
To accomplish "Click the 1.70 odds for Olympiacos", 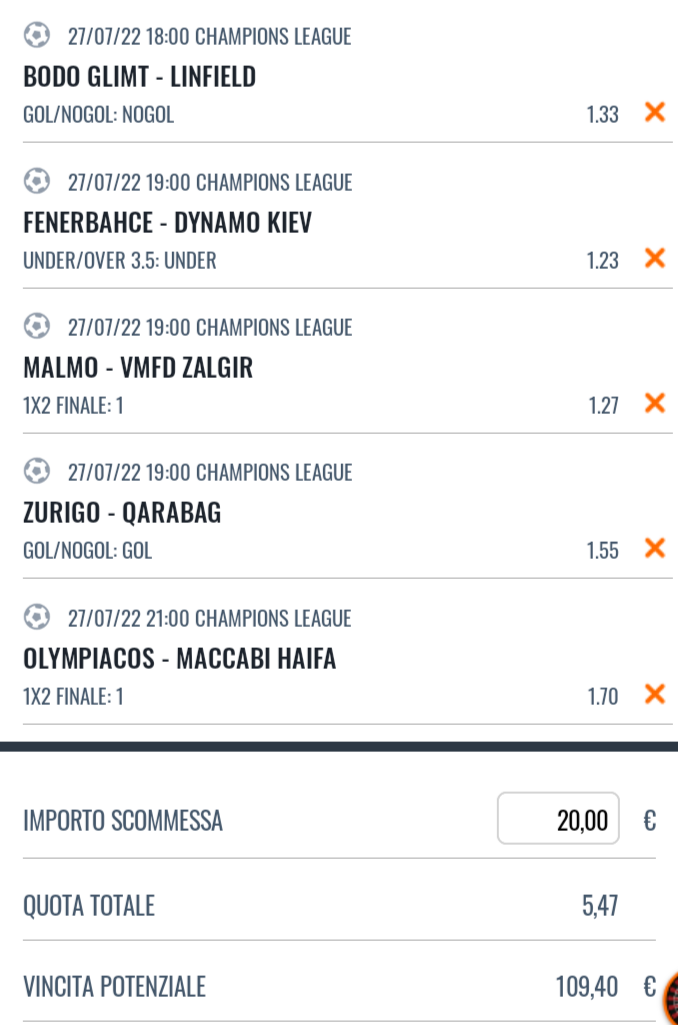I will [602, 697].
